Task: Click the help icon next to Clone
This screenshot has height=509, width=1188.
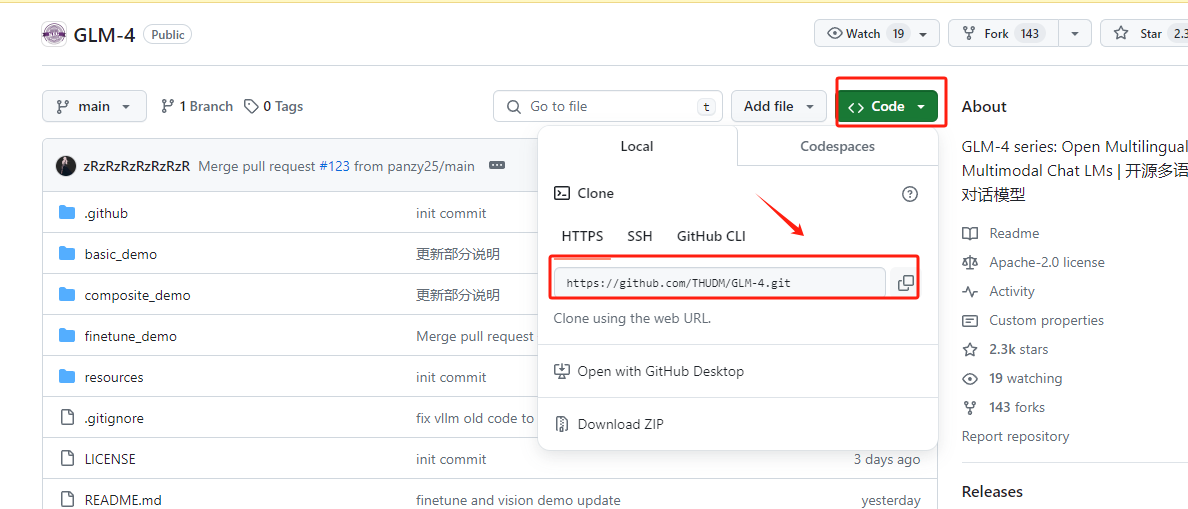Action: (x=909, y=194)
